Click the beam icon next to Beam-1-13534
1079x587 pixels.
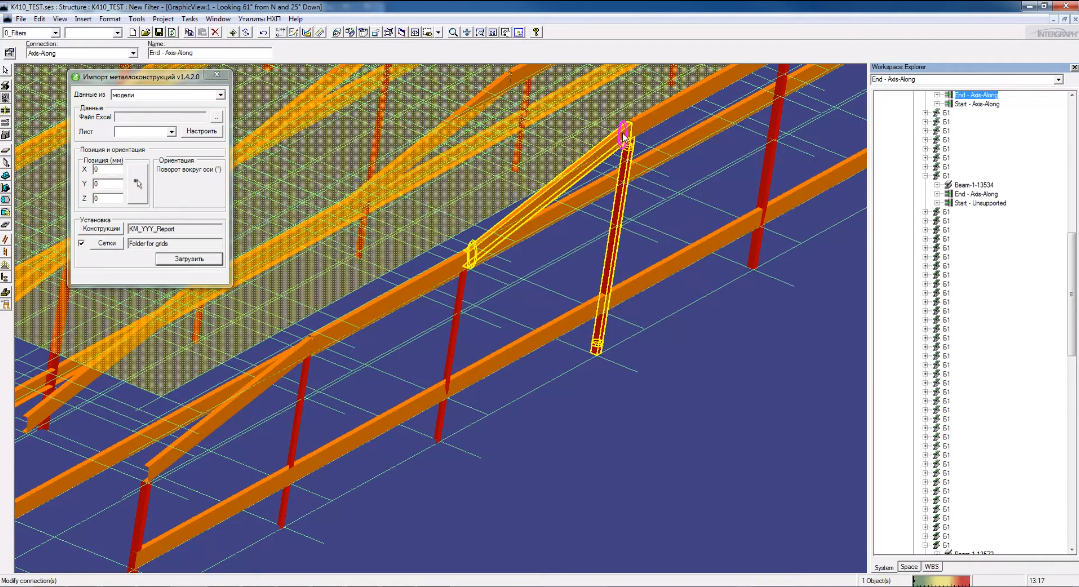(x=948, y=184)
